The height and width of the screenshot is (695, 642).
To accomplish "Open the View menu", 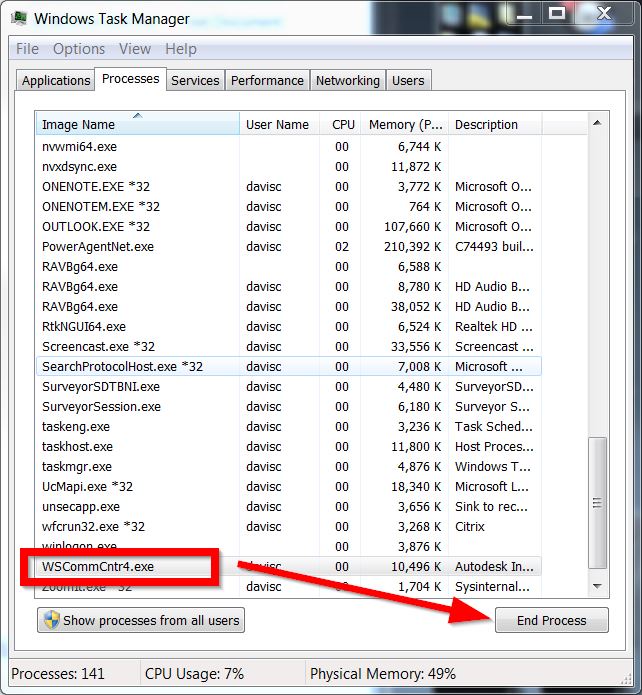I will [135, 49].
